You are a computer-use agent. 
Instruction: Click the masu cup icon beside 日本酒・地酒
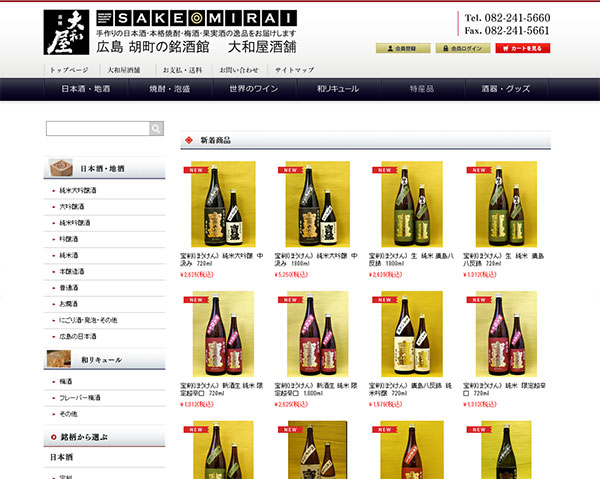coord(61,168)
